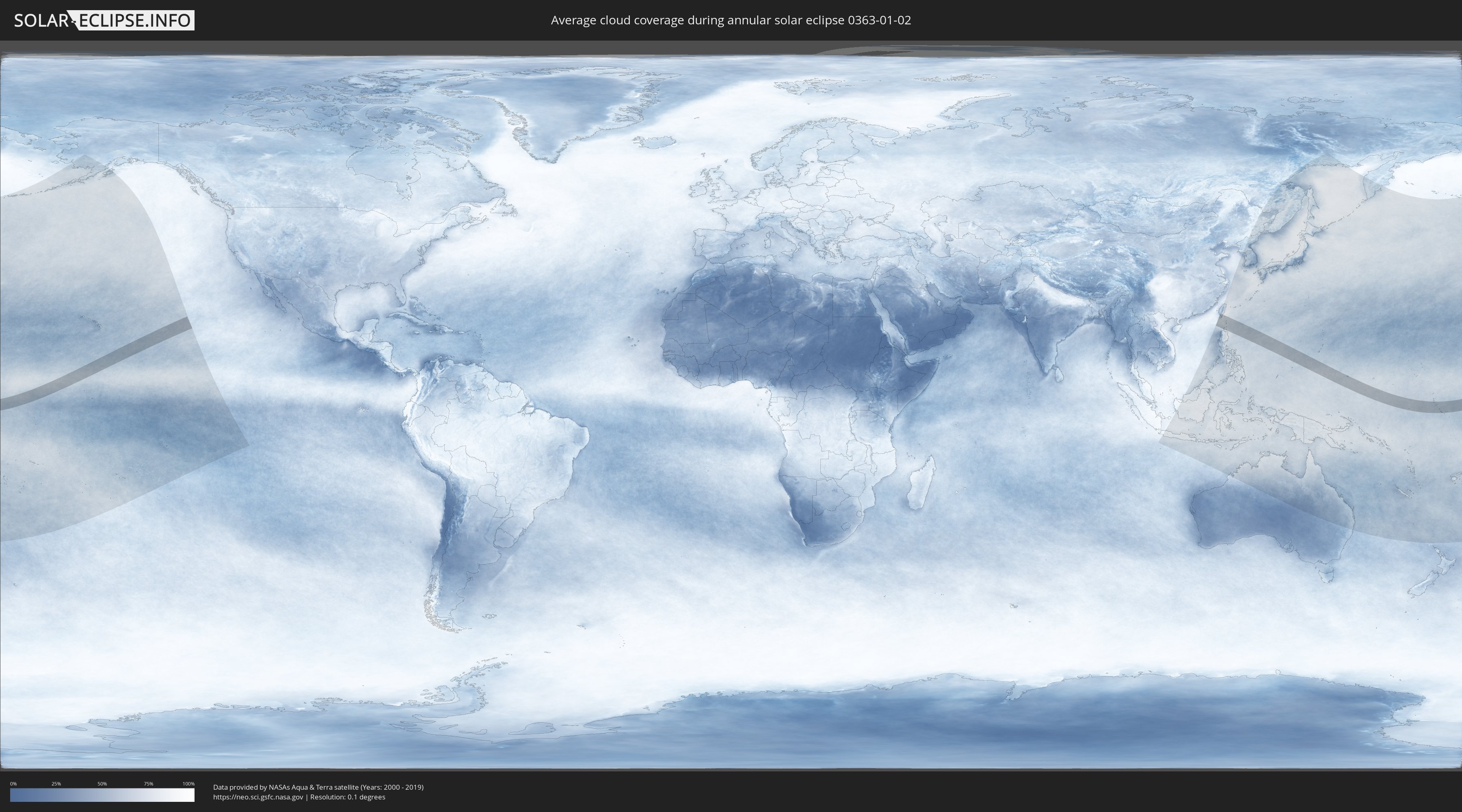
Task: Click the https://neo.sci.gsfc.nasa.gov link text
Action: [258, 797]
